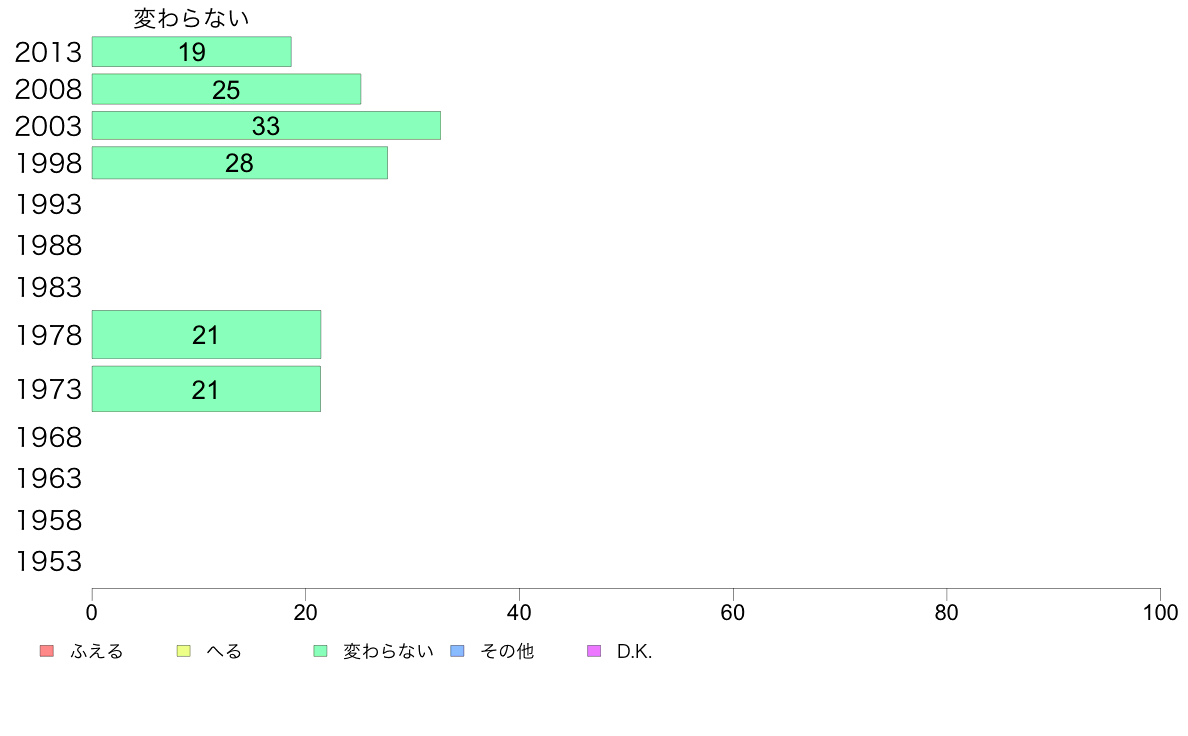Click the 100 tick on the x-axis

pyautogui.click(x=1160, y=612)
